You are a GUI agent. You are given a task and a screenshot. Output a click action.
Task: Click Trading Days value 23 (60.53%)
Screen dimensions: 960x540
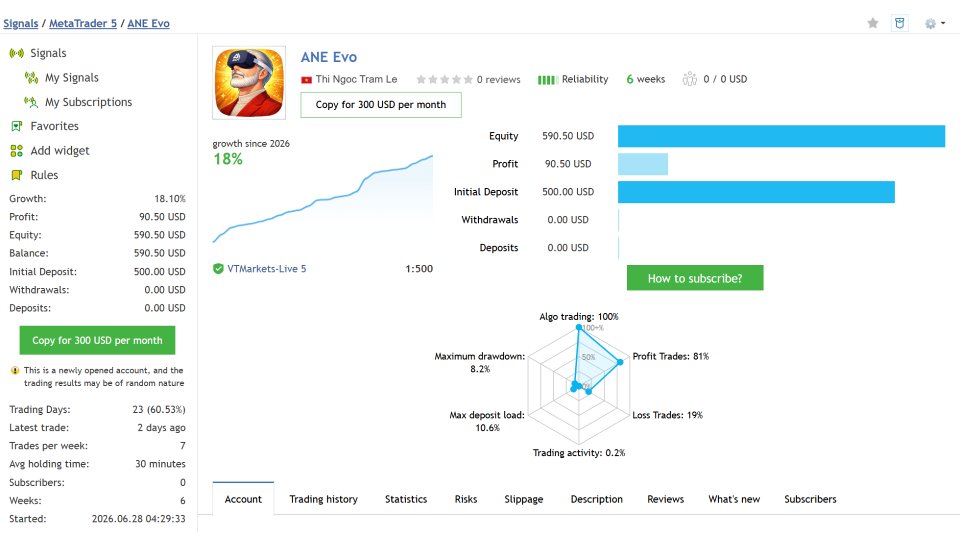pyautogui.click(x=159, y=410)
